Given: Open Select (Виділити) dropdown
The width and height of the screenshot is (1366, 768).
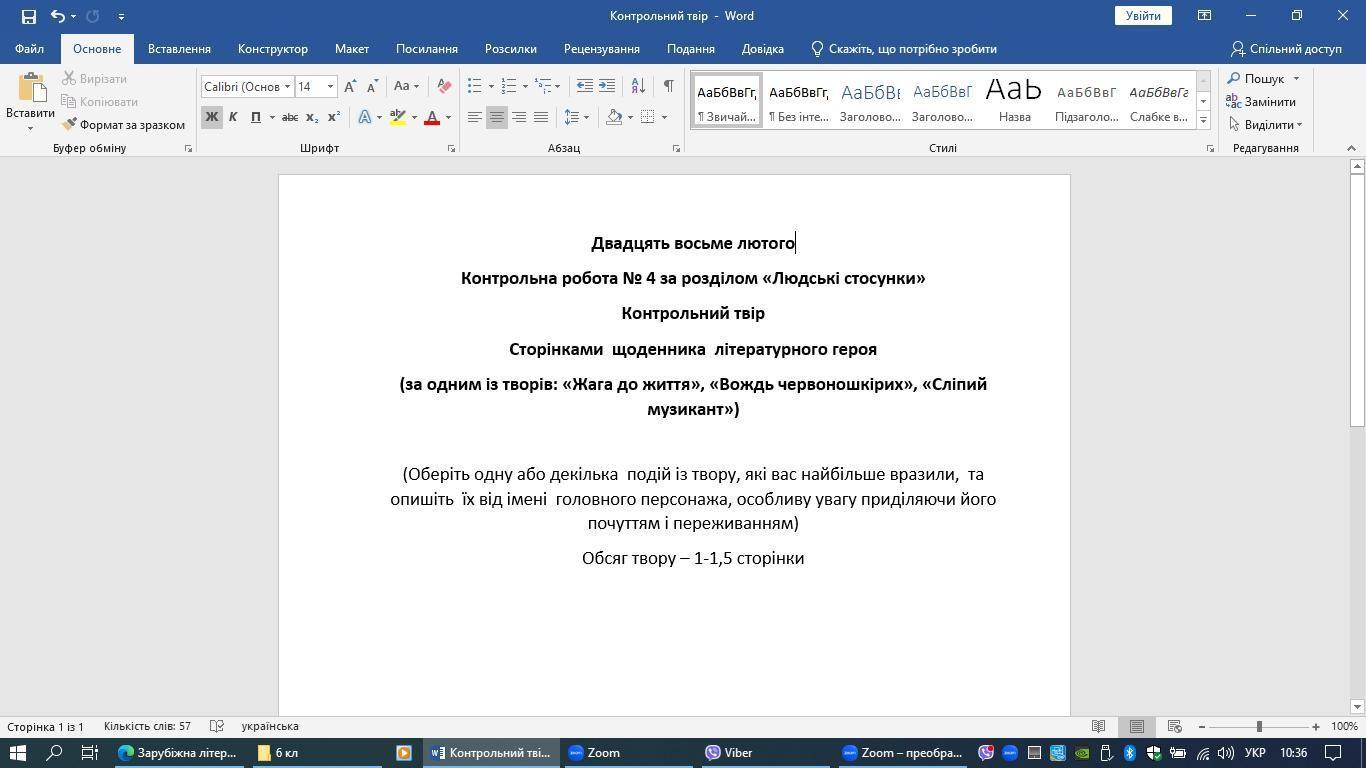Looking at the screenshot, I should point(1265,125).
